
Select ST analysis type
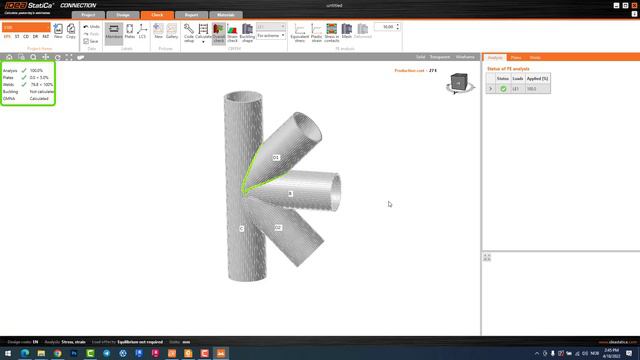[x=17, y=36]
